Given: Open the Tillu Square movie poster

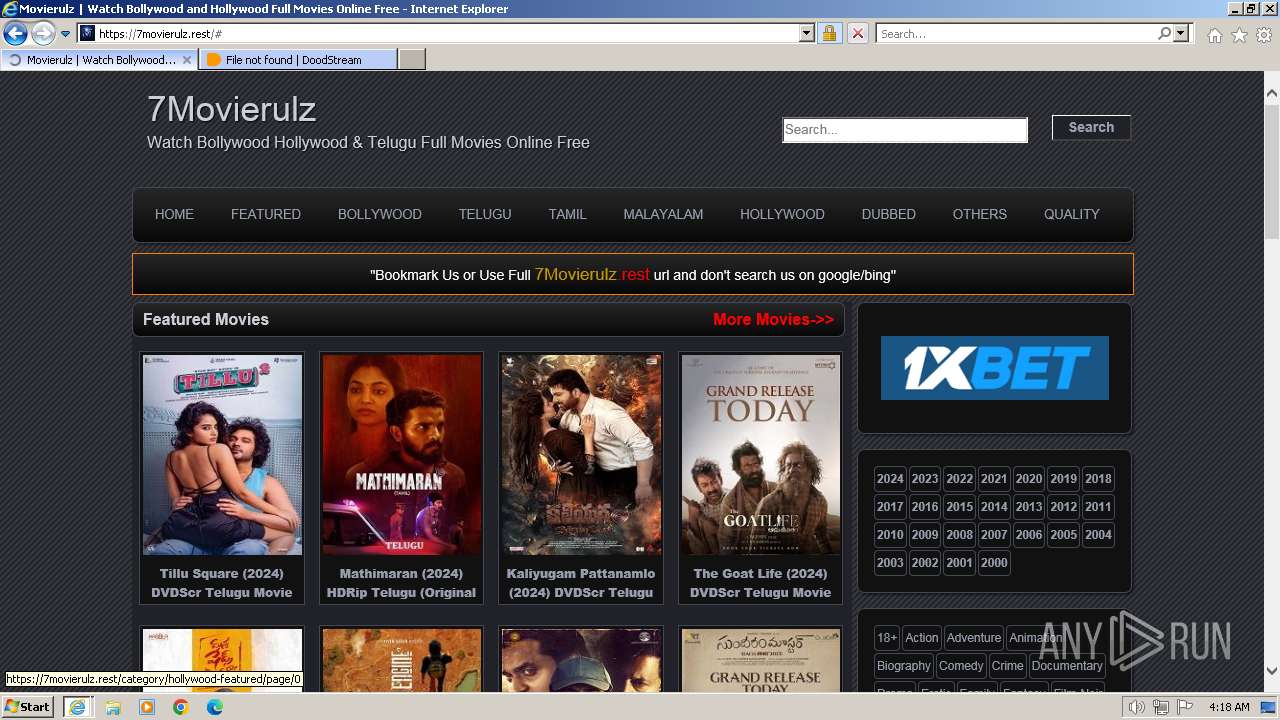Looking at the screenshot, I should [x=222, y=454].
